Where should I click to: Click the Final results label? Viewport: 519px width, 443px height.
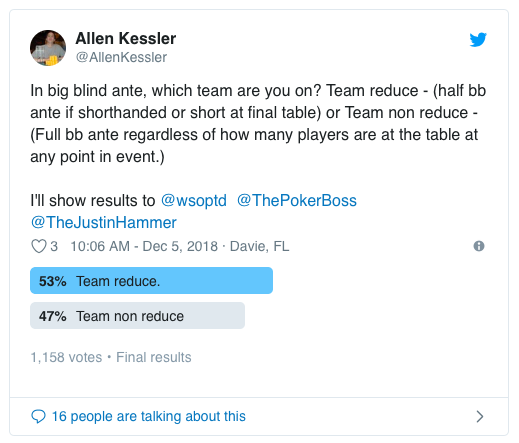[x=154, y=357]
